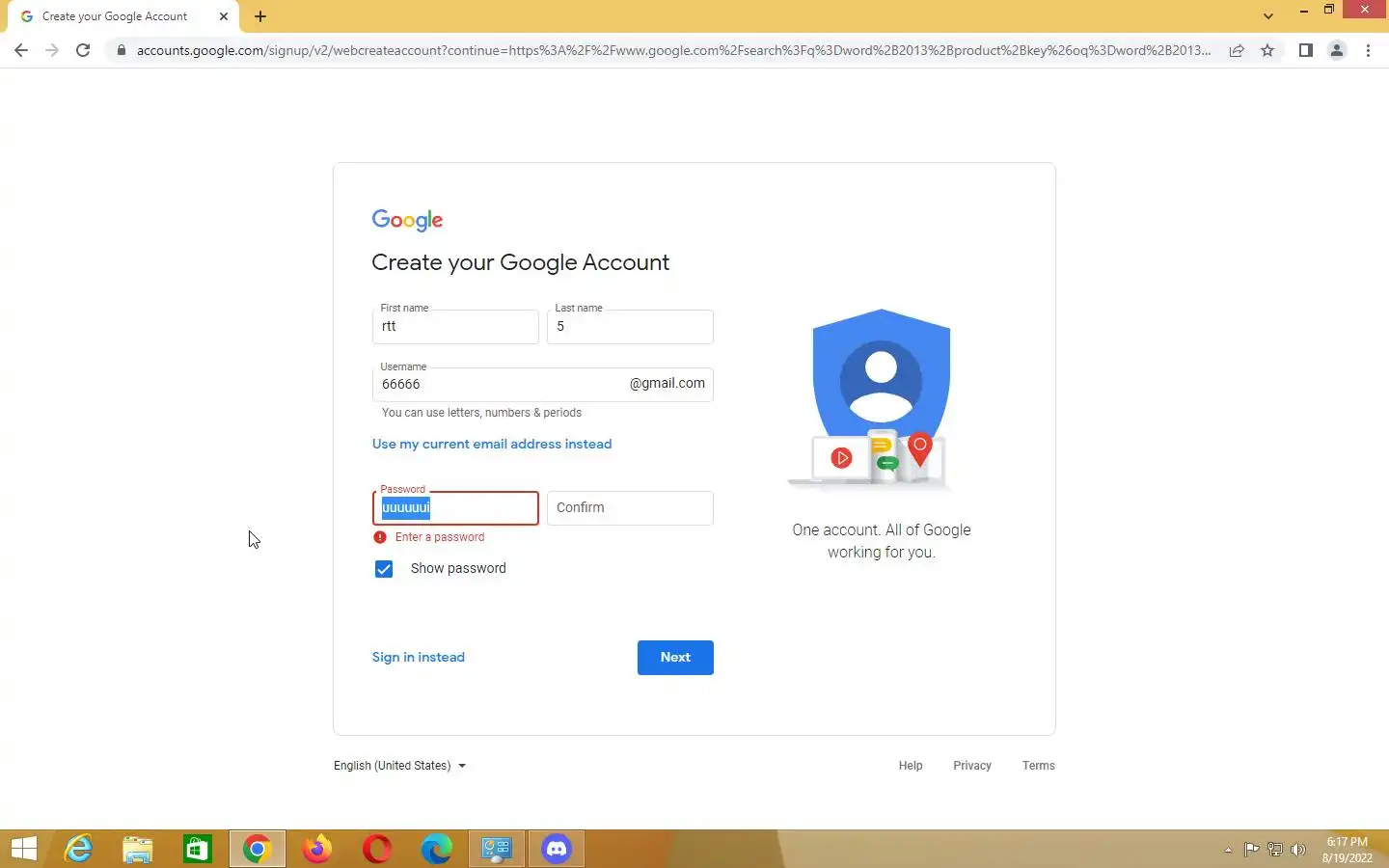1389x868 pixels.
Task: Open Chrome three-dot menu
Action: coord(1368,50)
